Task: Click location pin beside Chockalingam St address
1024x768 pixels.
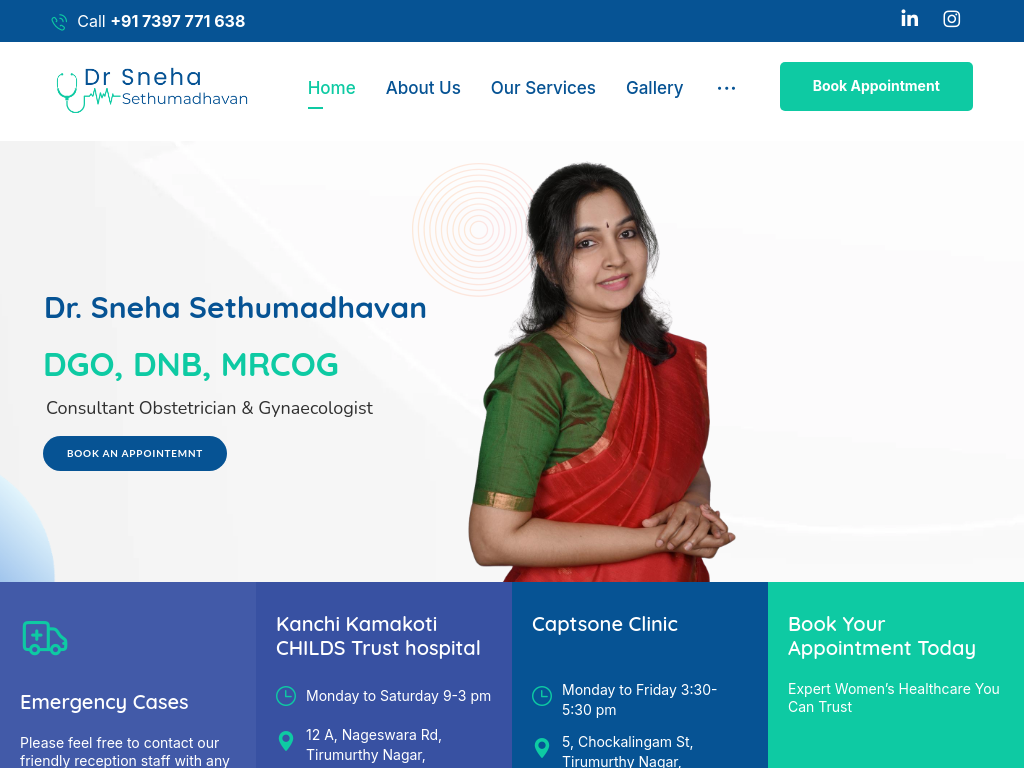Action: point(542,748)
